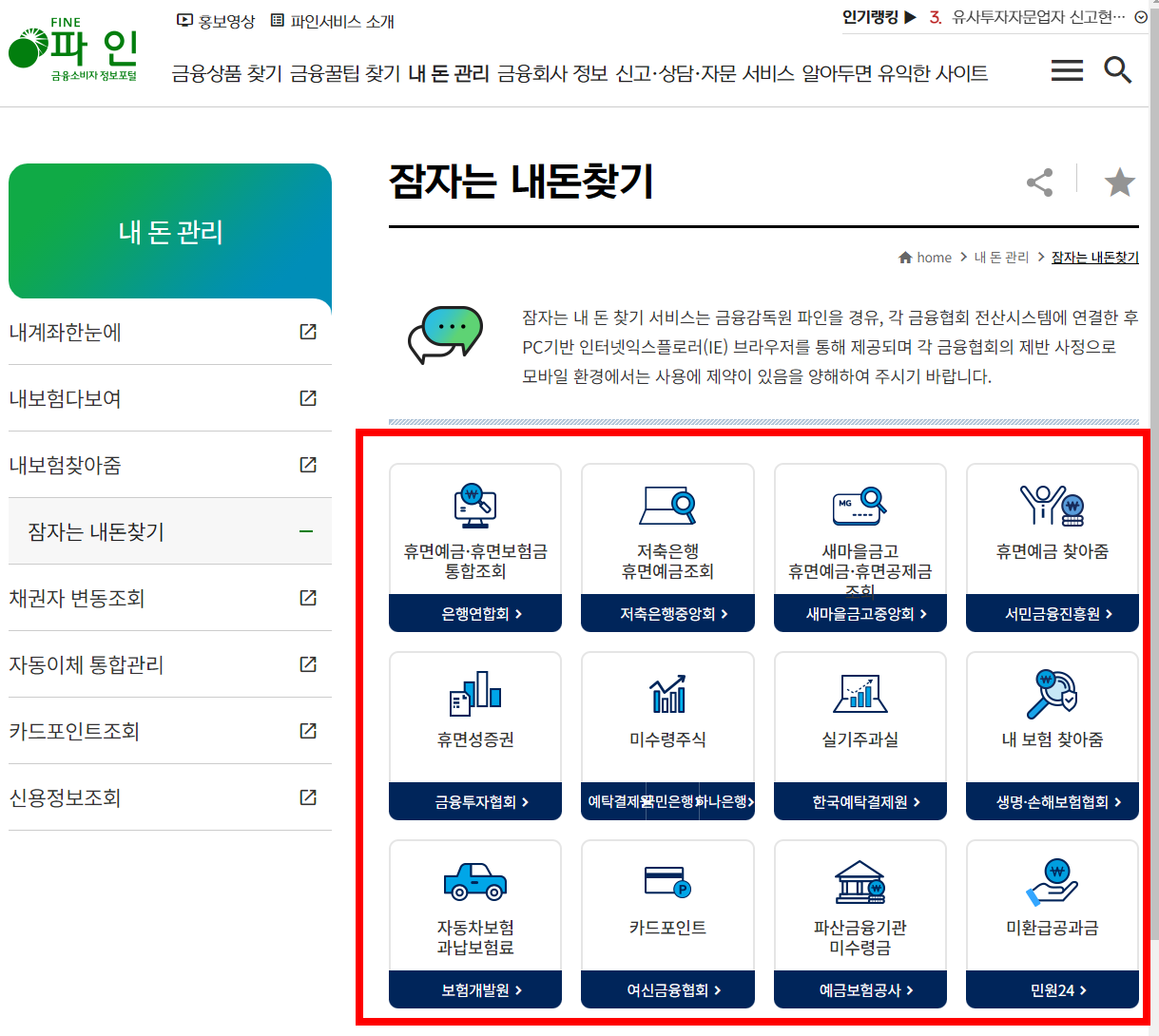Open 내보험다보여 external link icon
1159x1036 pixels.
tap(308, 398)
